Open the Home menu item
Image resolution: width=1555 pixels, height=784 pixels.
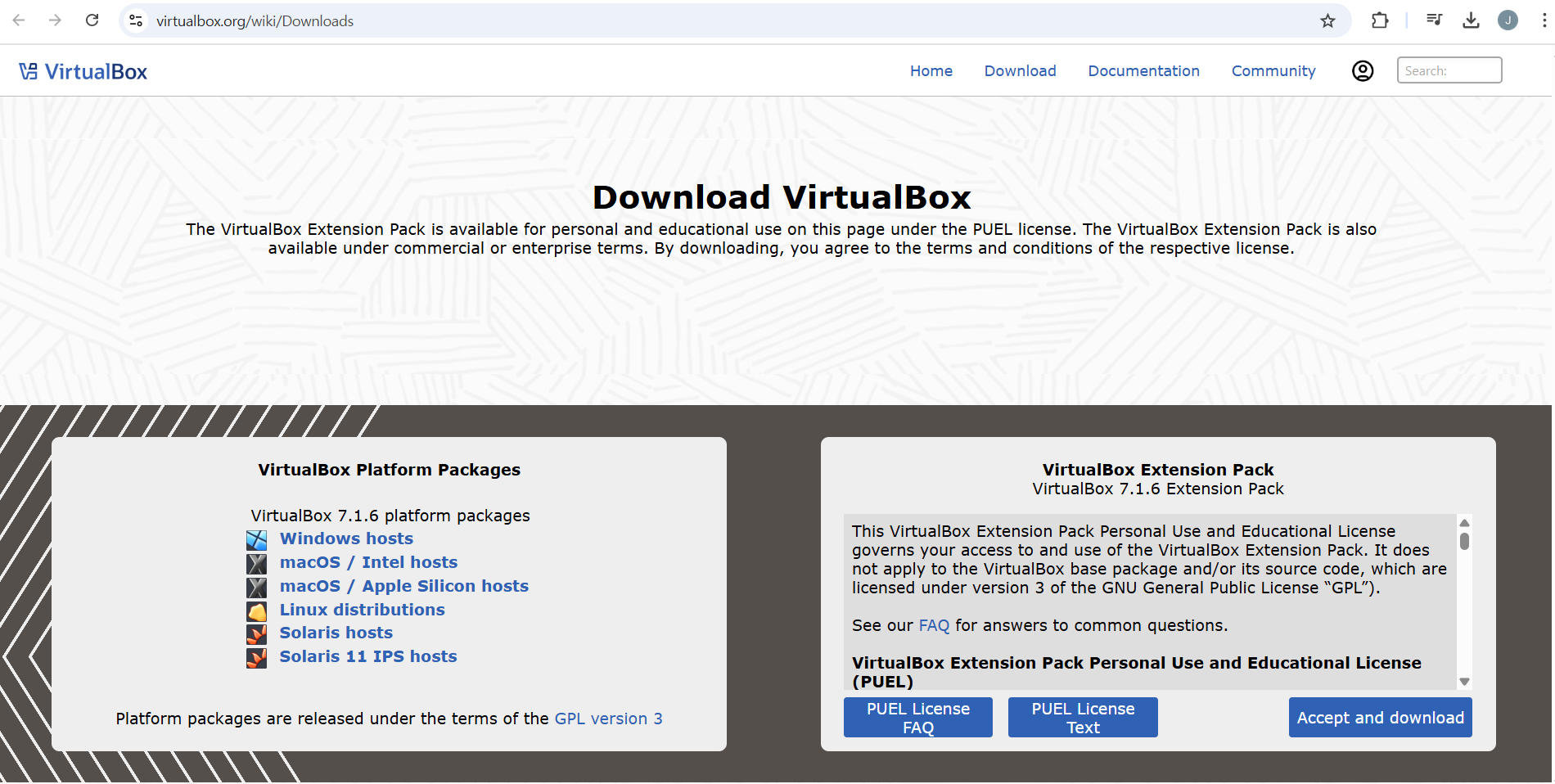tap(931, 71)
